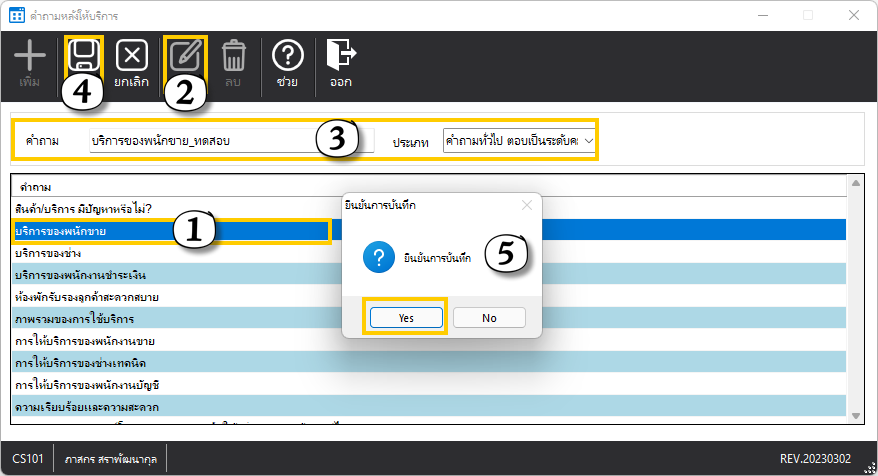This screenshot has height=476, width=878.
Task: Click the Save floppy disk icon
Action: click(x=83, y=54)
